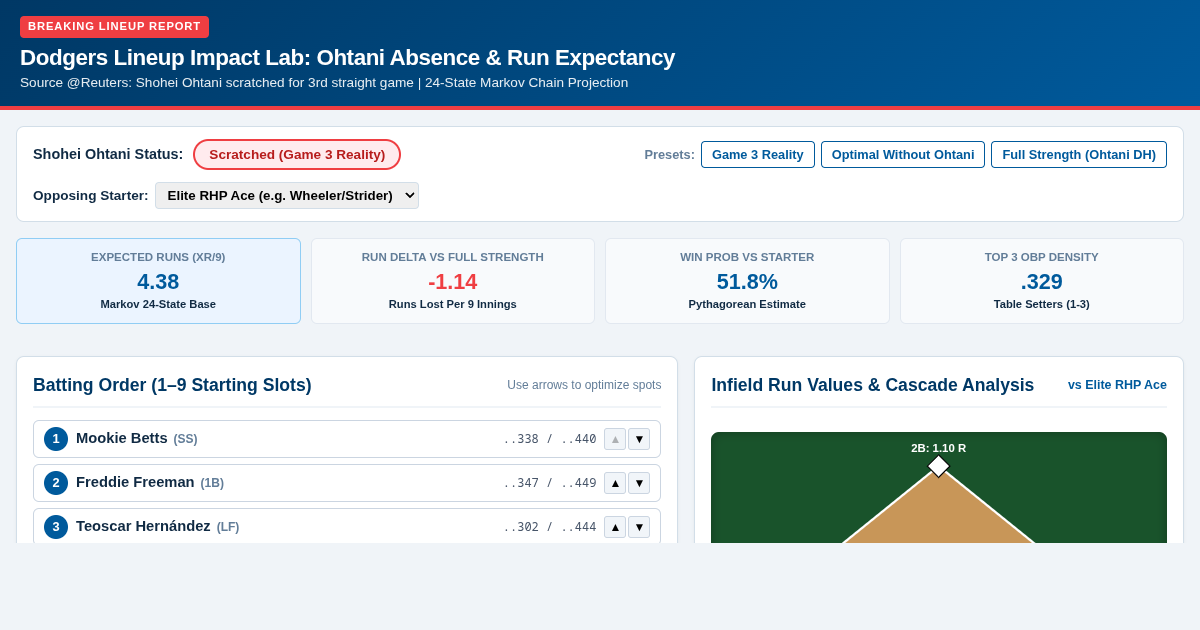
Task: Click the '2B: 1.10 R' run value label
Action: point(938,448)
